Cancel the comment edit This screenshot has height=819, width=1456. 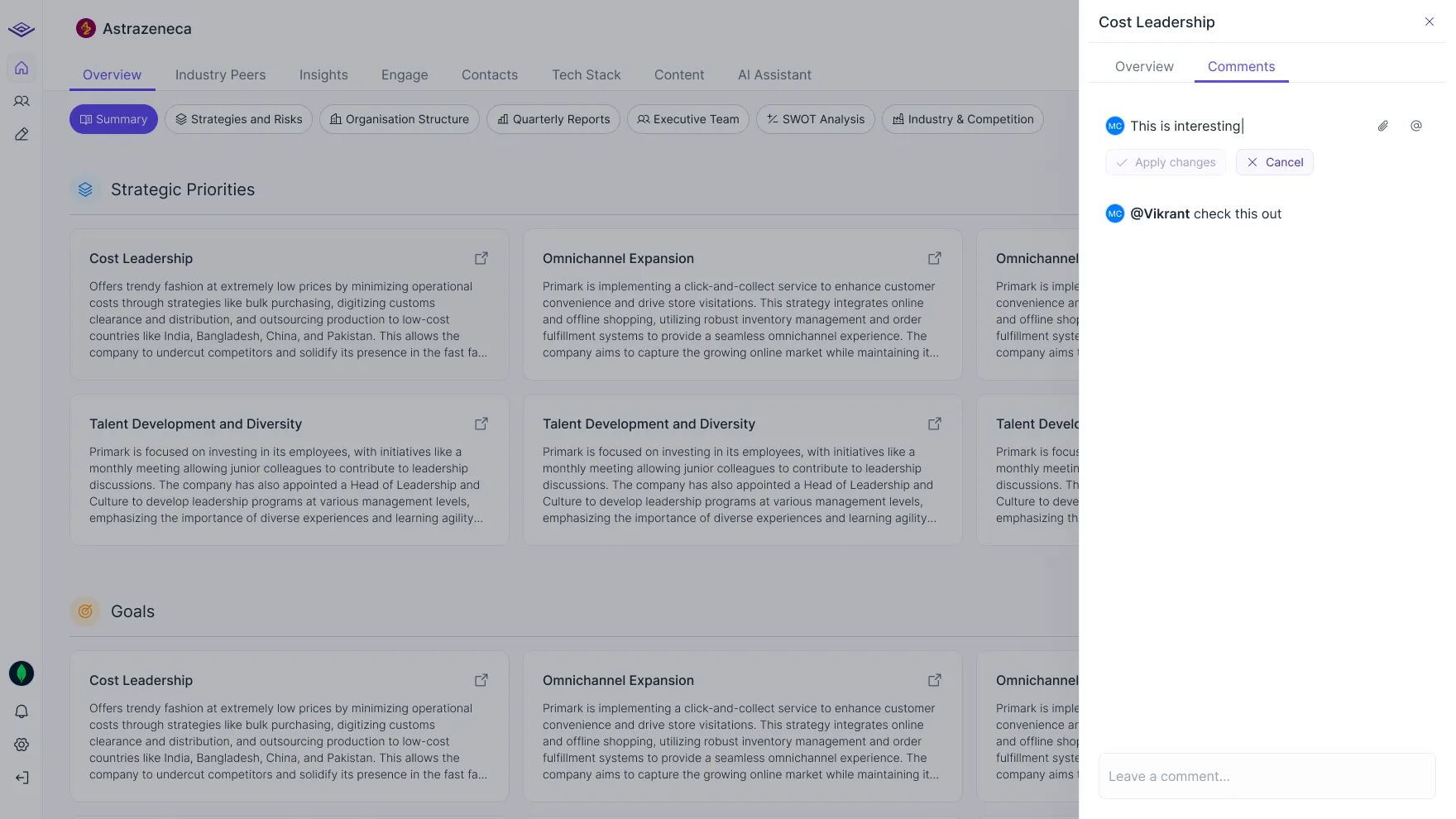coord(1275,162)
